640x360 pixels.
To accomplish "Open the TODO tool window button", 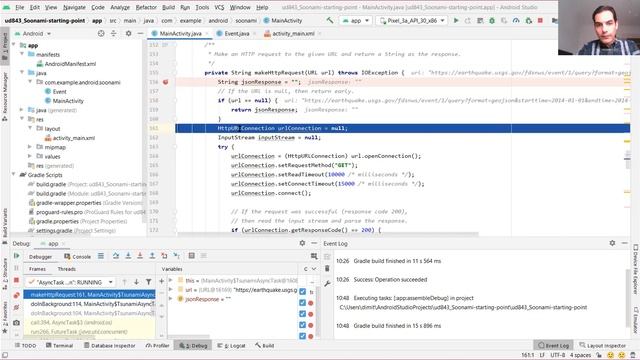I will click(25, 345).
